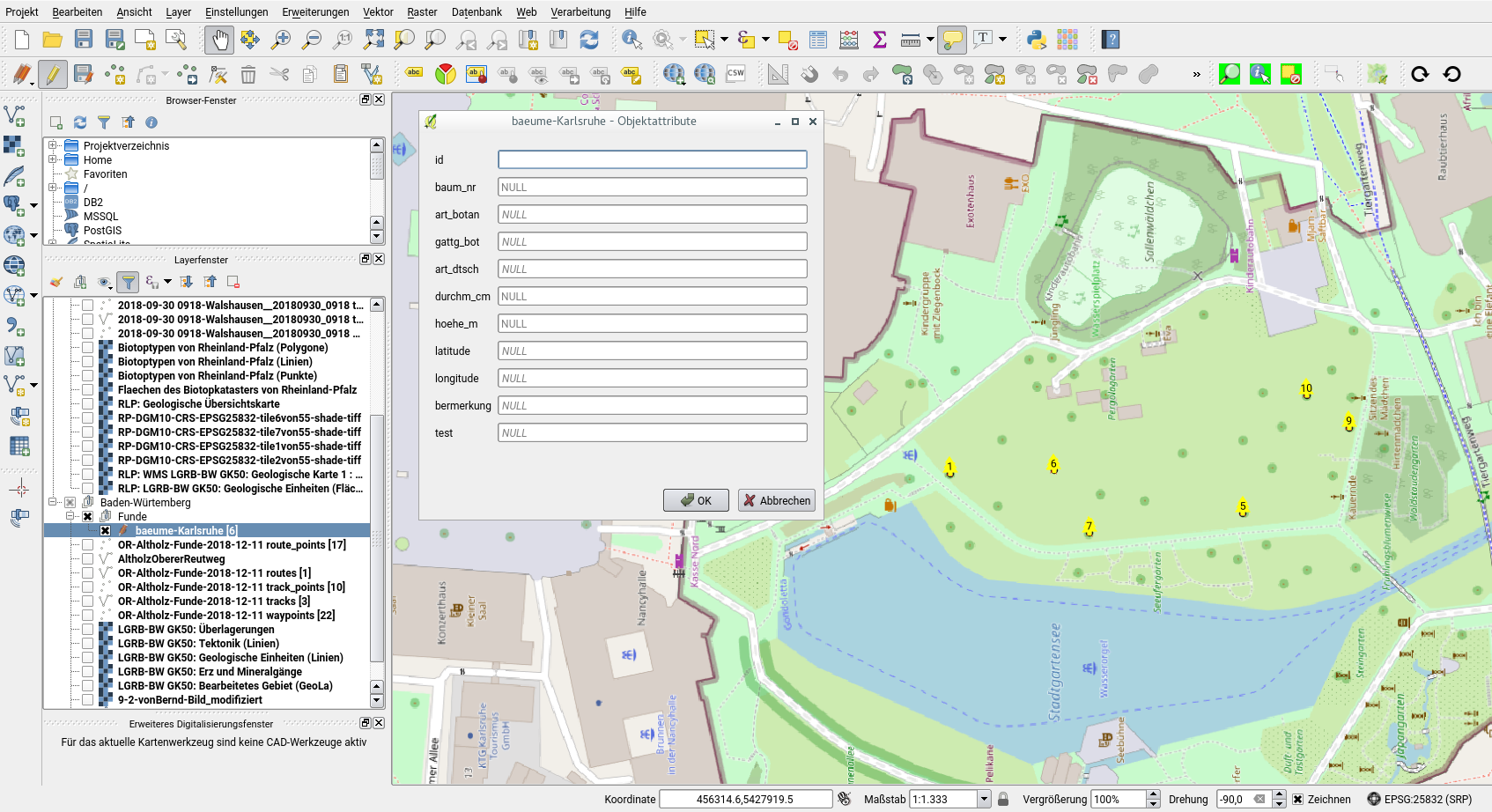Image resolution: width=1492 pixels, height=812 pixels.
Task: Click the baum_nr input field
Action: click(x=652, y=187)
